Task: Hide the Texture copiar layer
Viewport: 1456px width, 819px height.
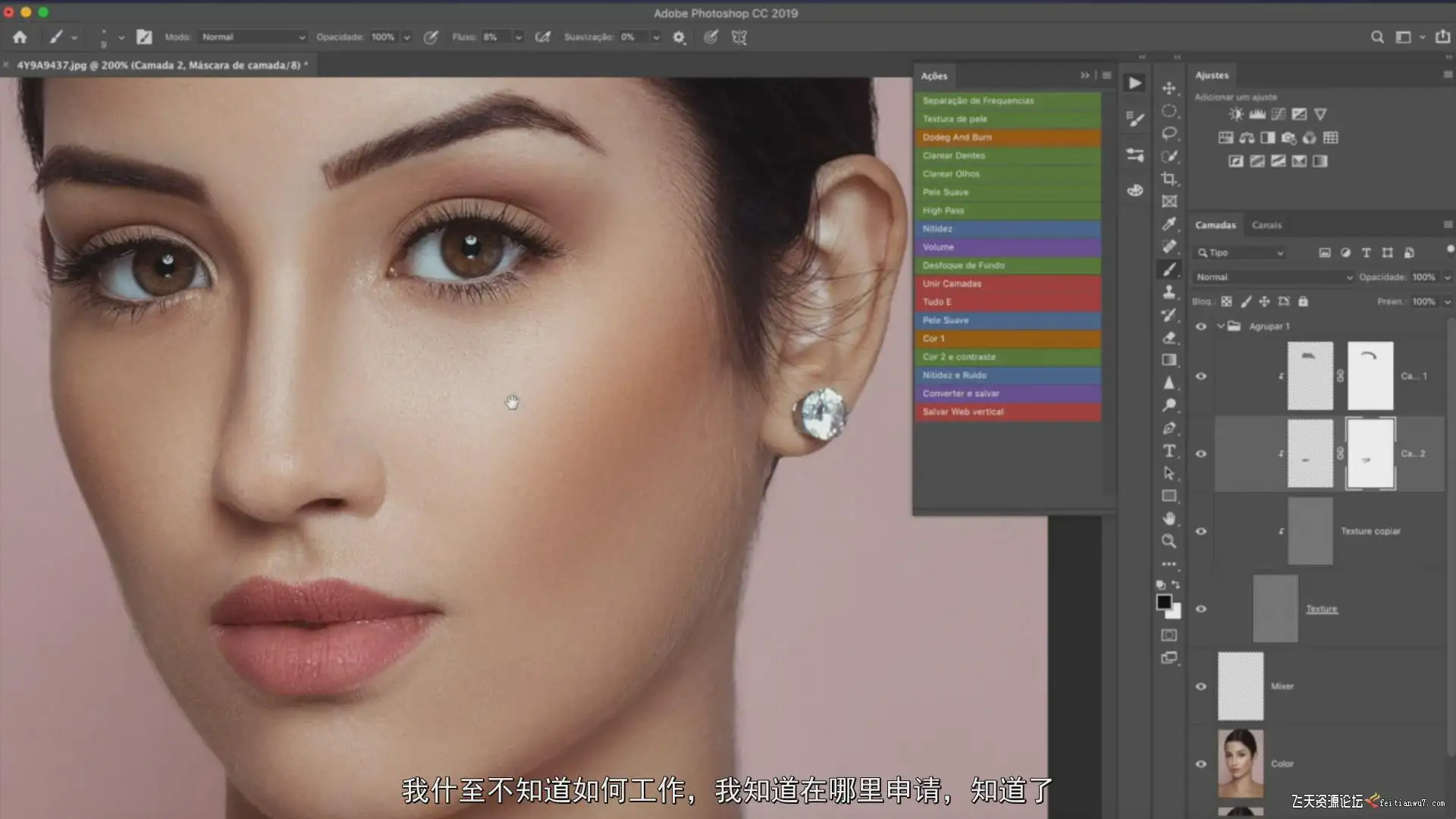Action: point(1201,532)
